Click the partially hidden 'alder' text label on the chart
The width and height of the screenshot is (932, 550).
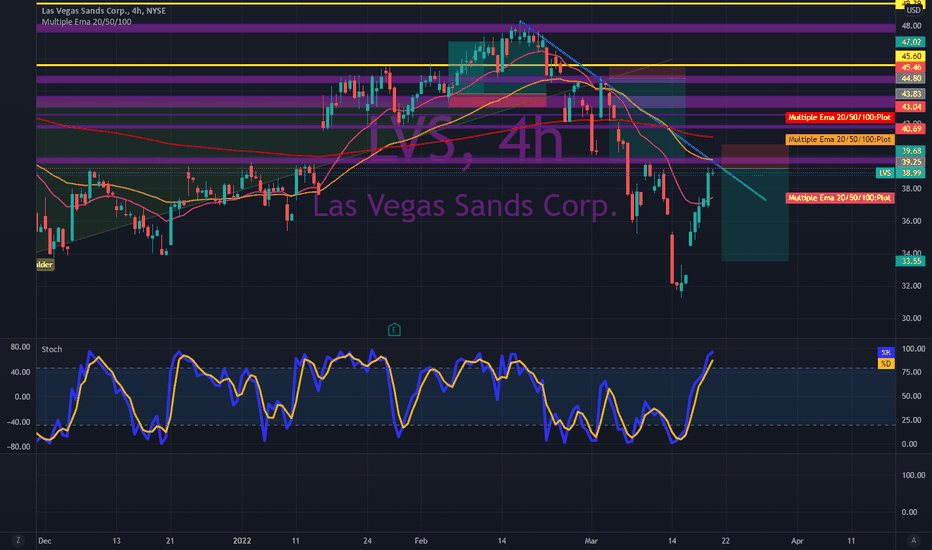tap(45, 265)
